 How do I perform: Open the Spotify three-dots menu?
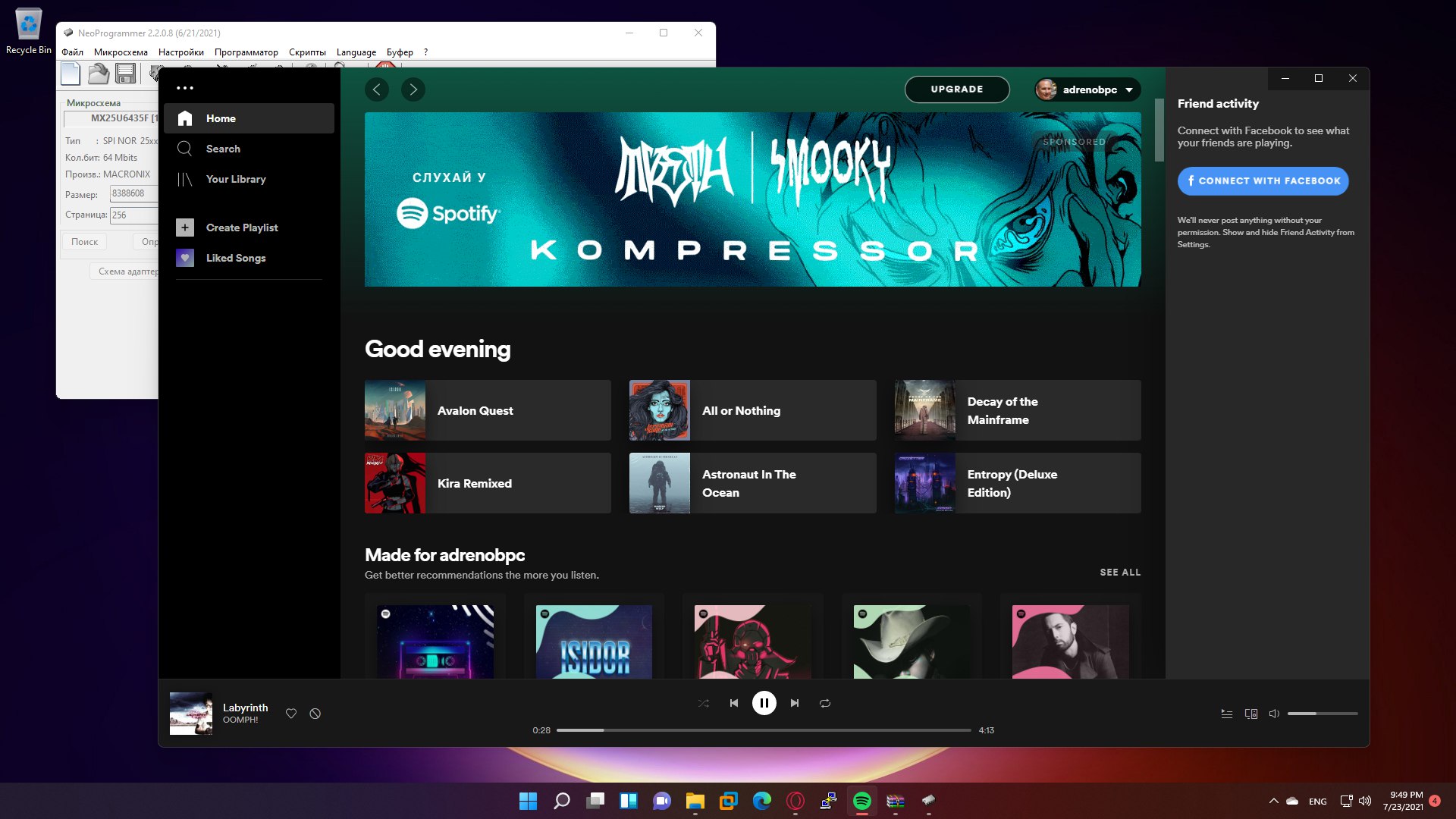(185, 88)
